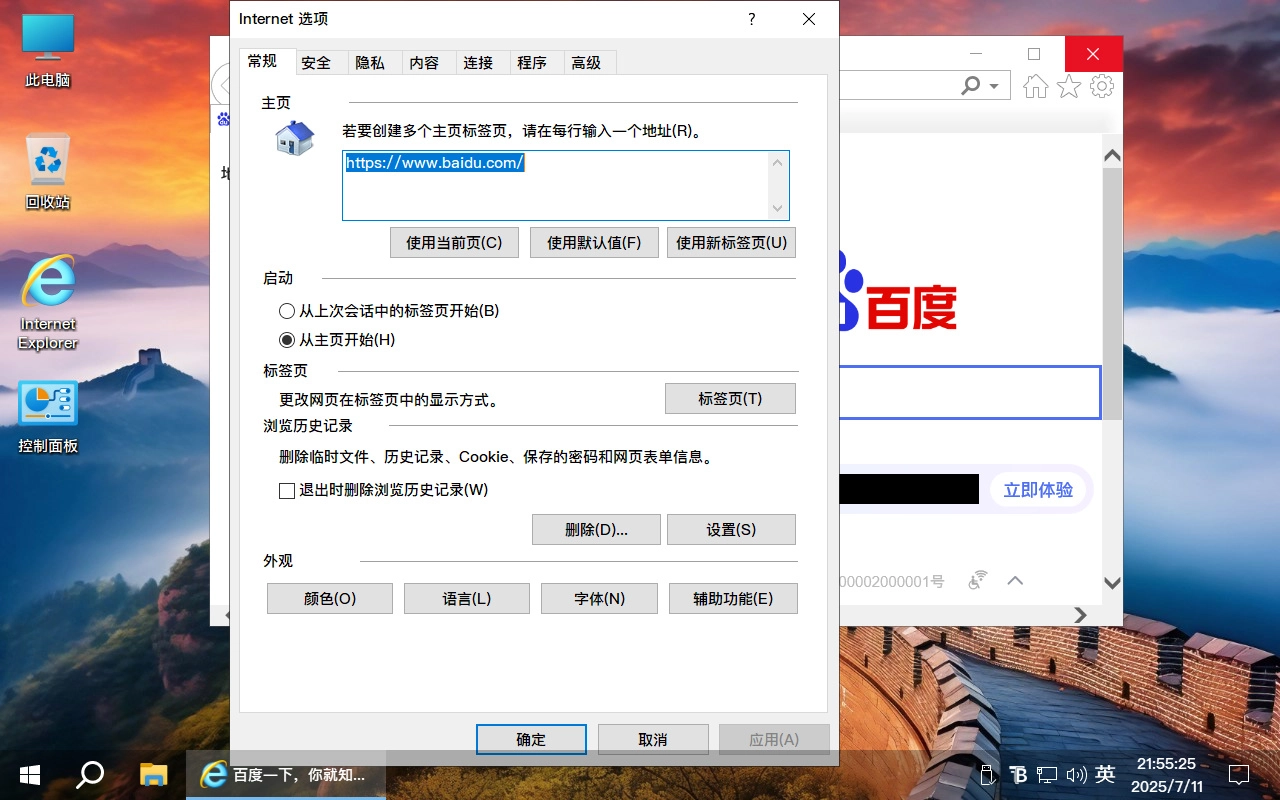The image size is (1280, 800).
Task: Click the 立即体验 link
Action: tap(1038, 489)
